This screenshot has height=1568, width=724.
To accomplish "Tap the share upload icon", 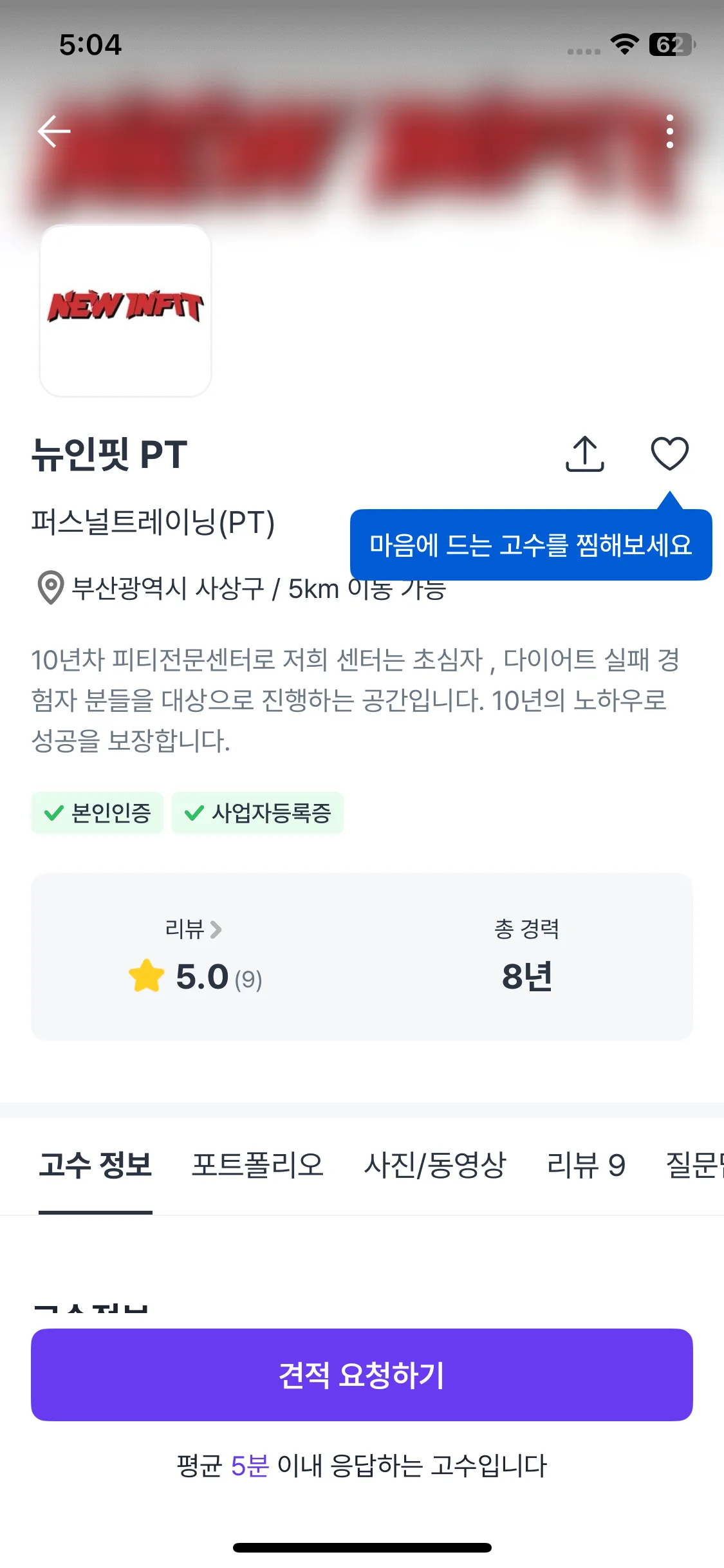I will 584,454.
